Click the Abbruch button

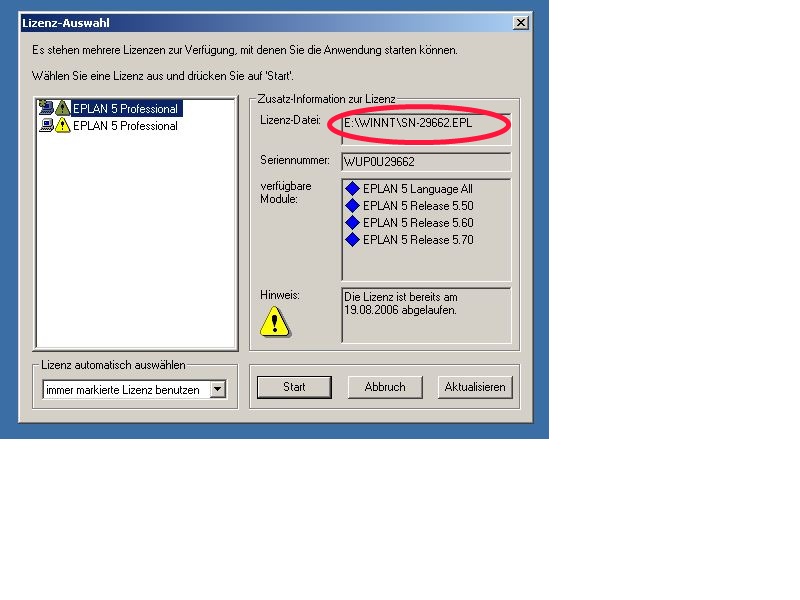385,387
